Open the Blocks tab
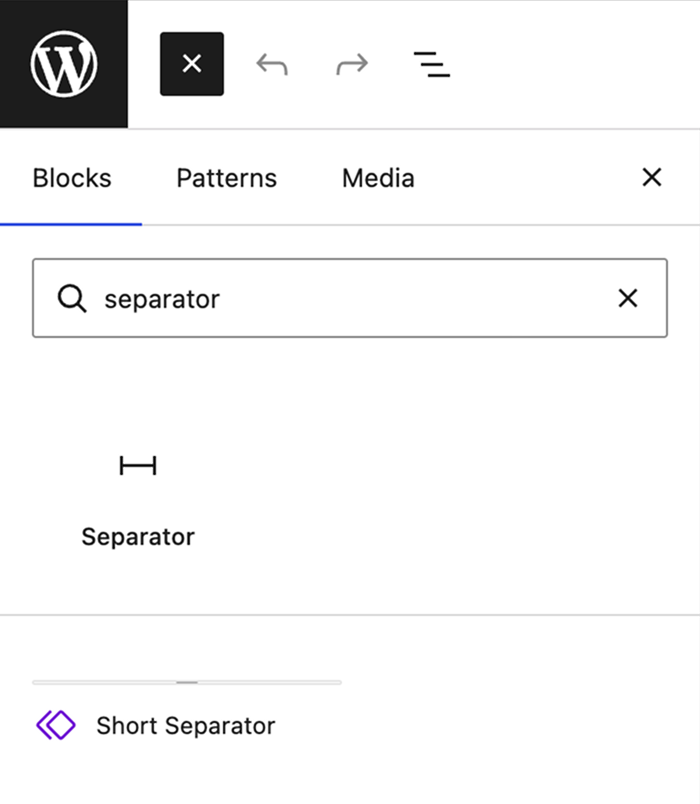700x804 pixels. point(71,178)
